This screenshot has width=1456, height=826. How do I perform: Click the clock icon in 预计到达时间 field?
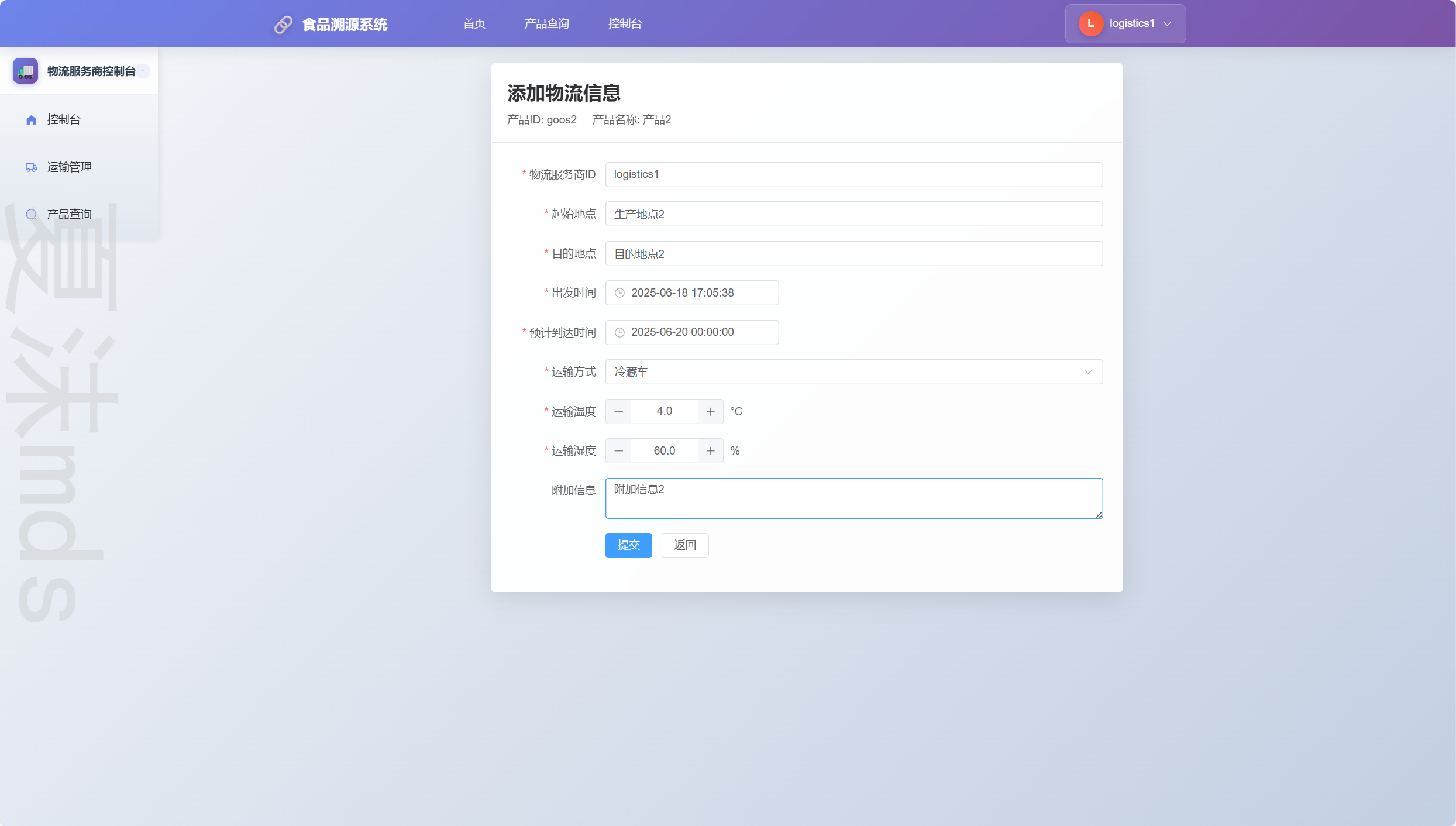coord(619,332)
